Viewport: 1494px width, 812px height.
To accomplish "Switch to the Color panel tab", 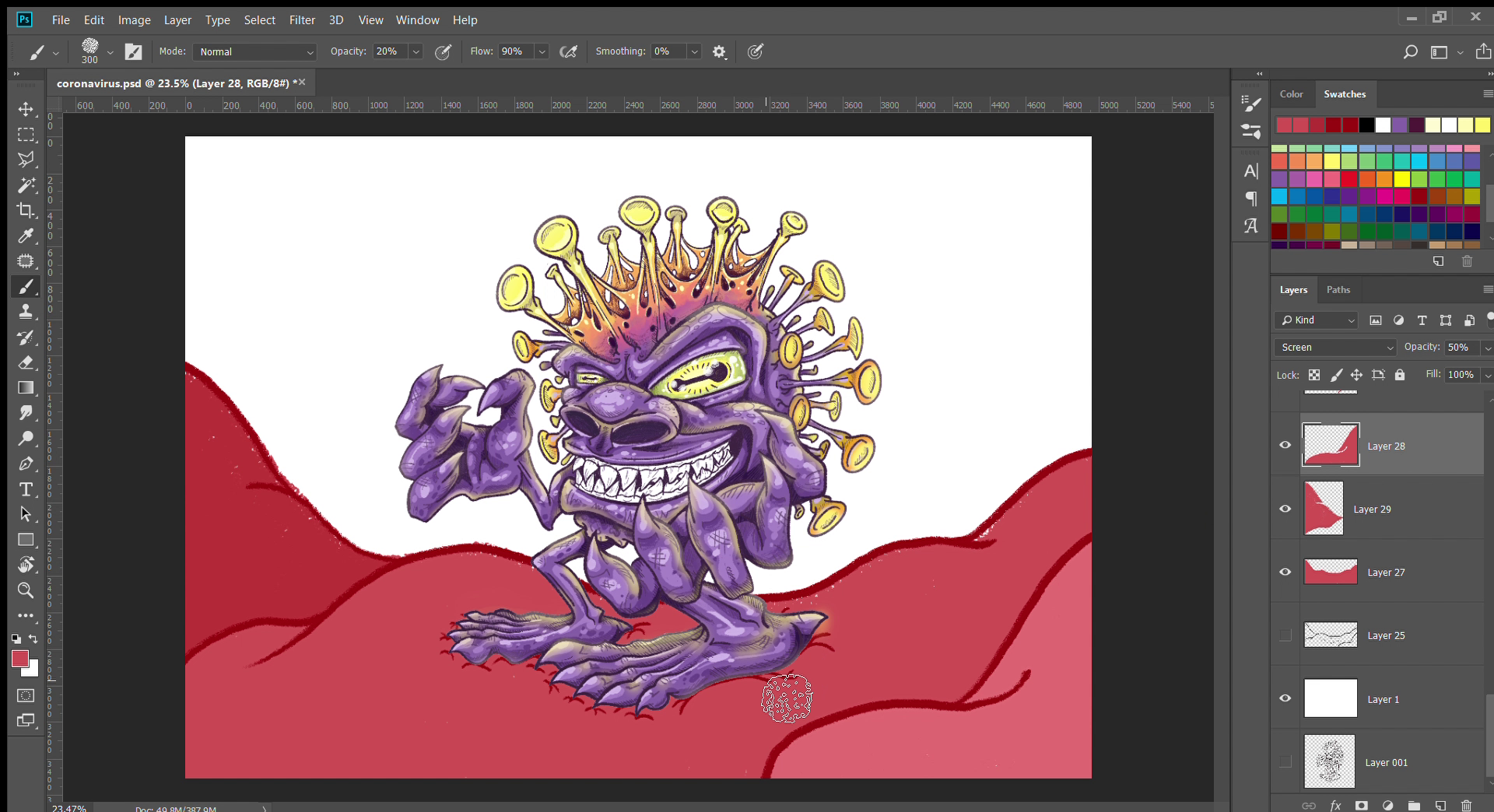I will (x=1291, y=94).
